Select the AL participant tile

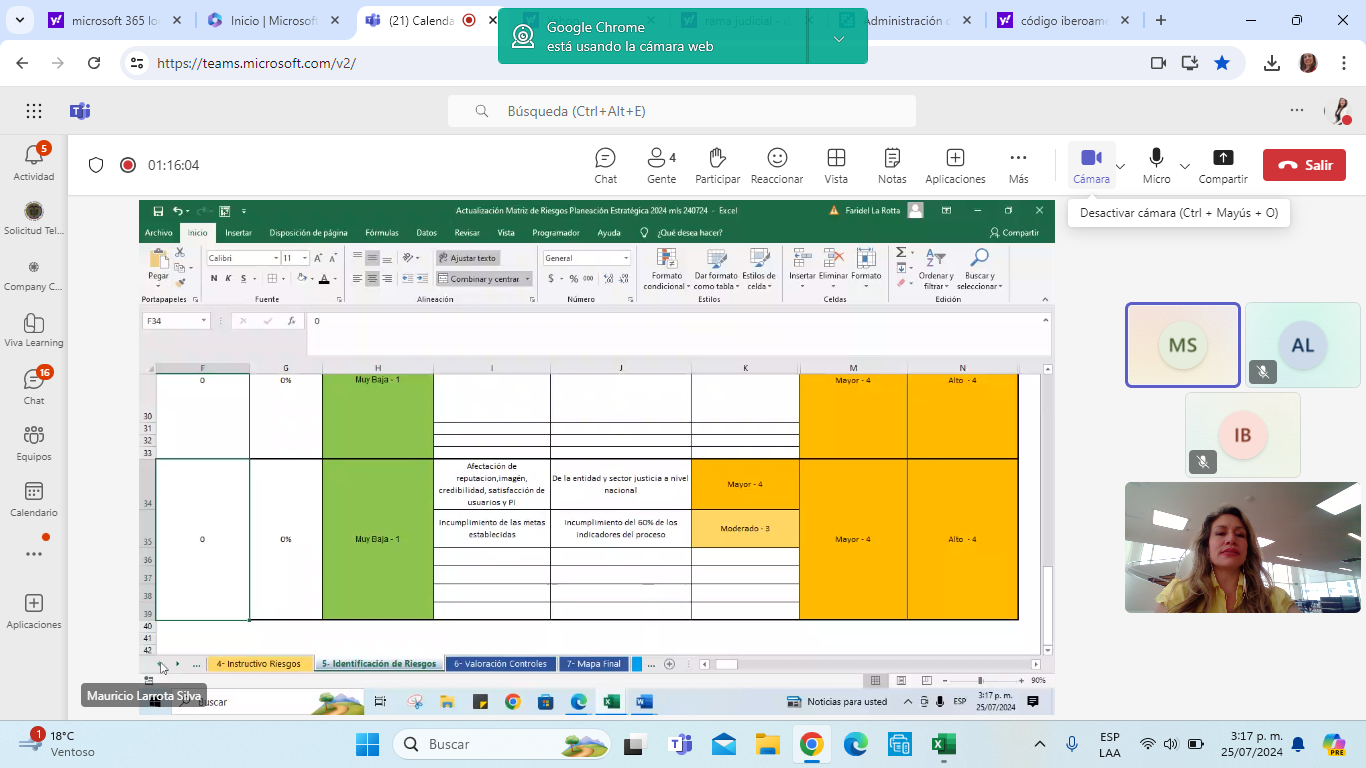1303,345
